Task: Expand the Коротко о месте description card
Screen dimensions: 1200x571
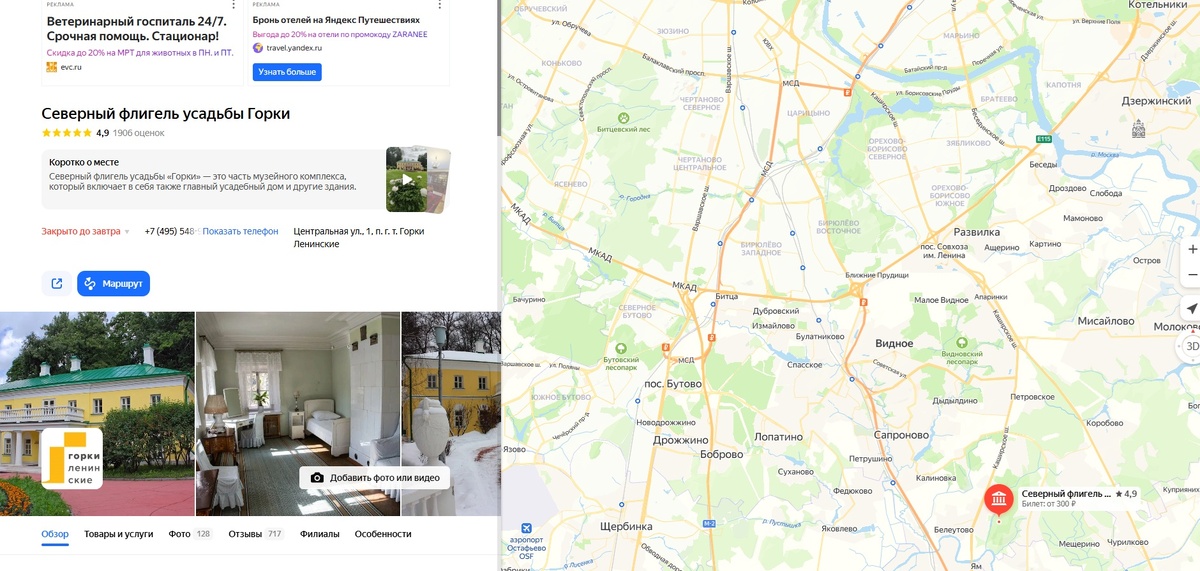Action: click(213, 180)
